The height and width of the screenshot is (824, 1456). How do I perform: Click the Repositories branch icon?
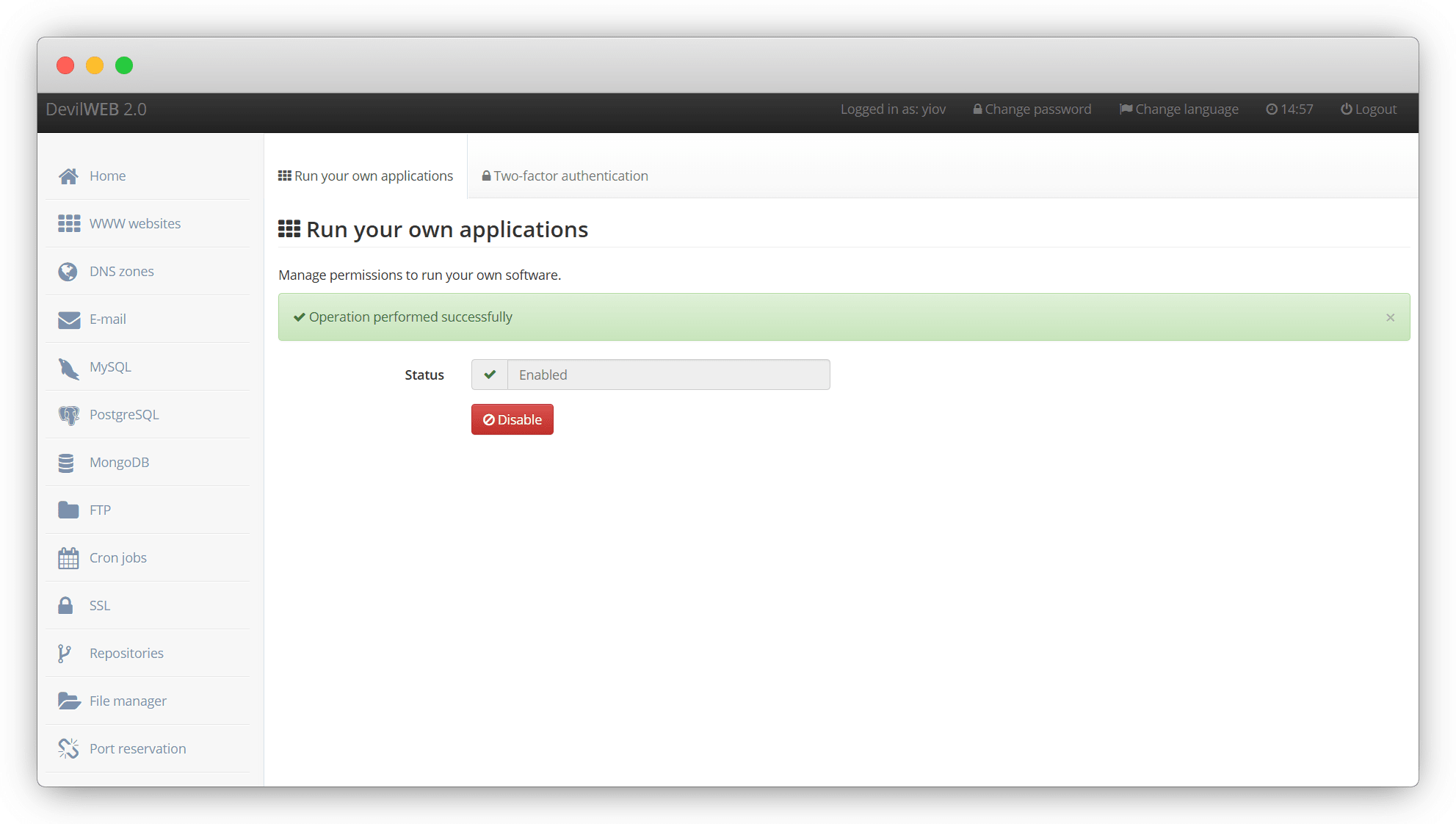(65, 654)
